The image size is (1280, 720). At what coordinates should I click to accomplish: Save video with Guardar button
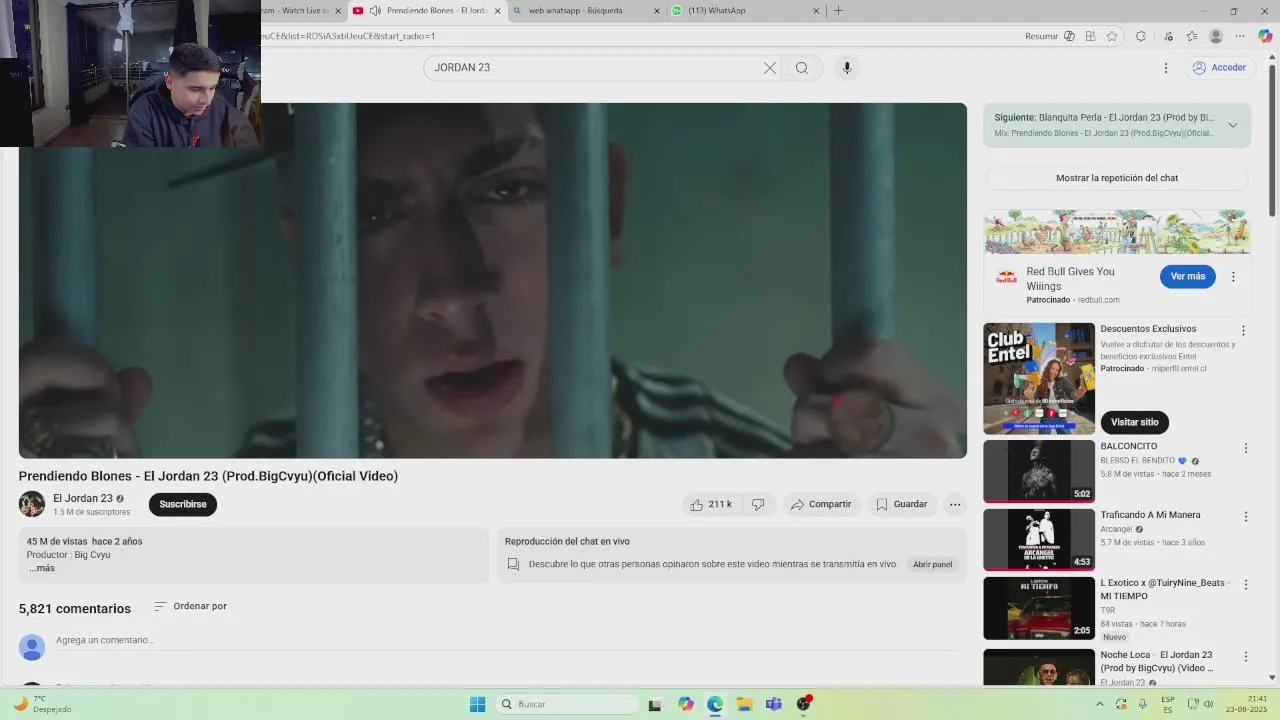point(902,504)
